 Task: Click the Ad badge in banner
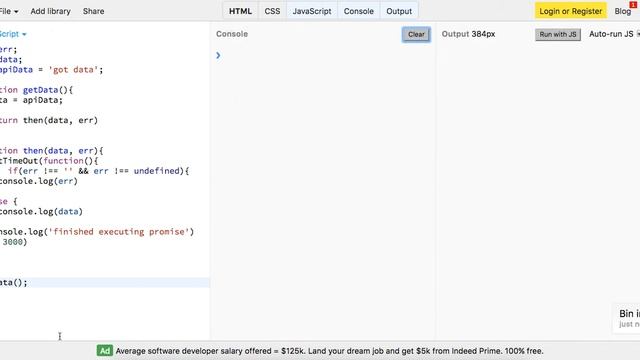(104, 351)
